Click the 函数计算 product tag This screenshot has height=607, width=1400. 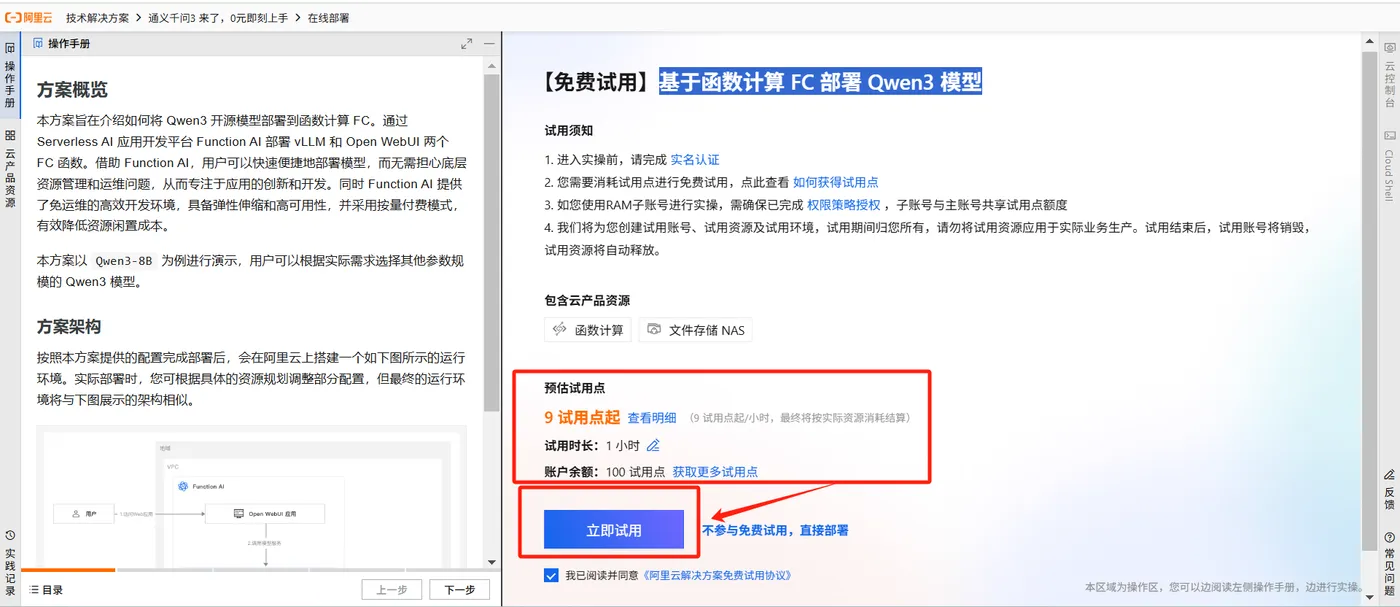point(588,330)
